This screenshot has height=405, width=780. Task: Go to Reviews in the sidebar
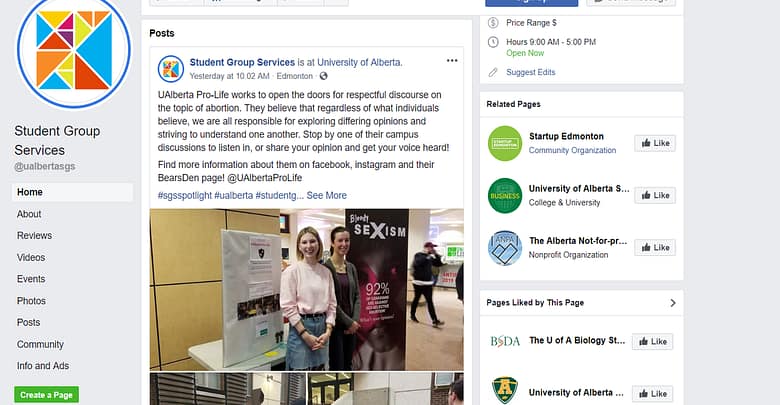(34, 235)
